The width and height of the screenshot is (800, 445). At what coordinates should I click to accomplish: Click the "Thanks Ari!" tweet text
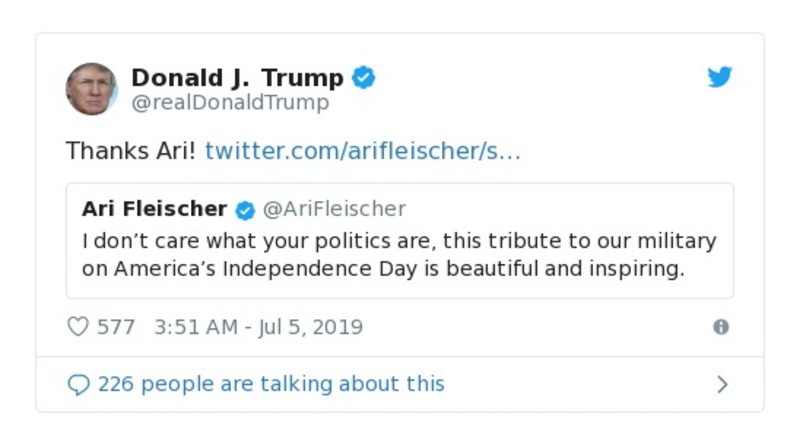131,151
